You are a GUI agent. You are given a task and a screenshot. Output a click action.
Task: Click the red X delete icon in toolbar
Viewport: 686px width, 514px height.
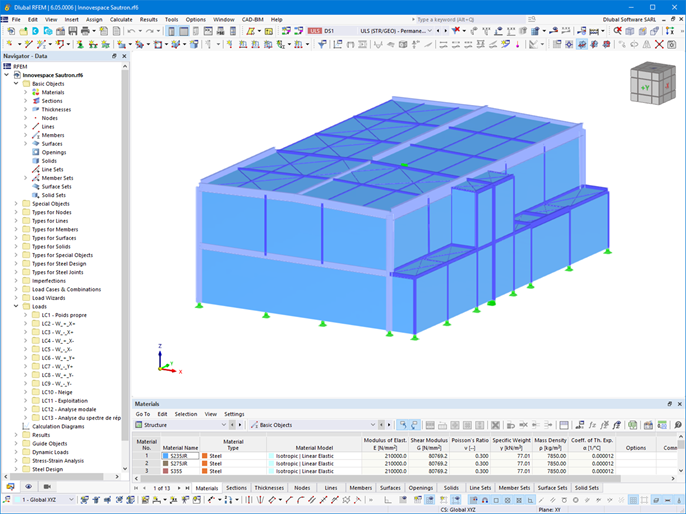tap(659, 44)
